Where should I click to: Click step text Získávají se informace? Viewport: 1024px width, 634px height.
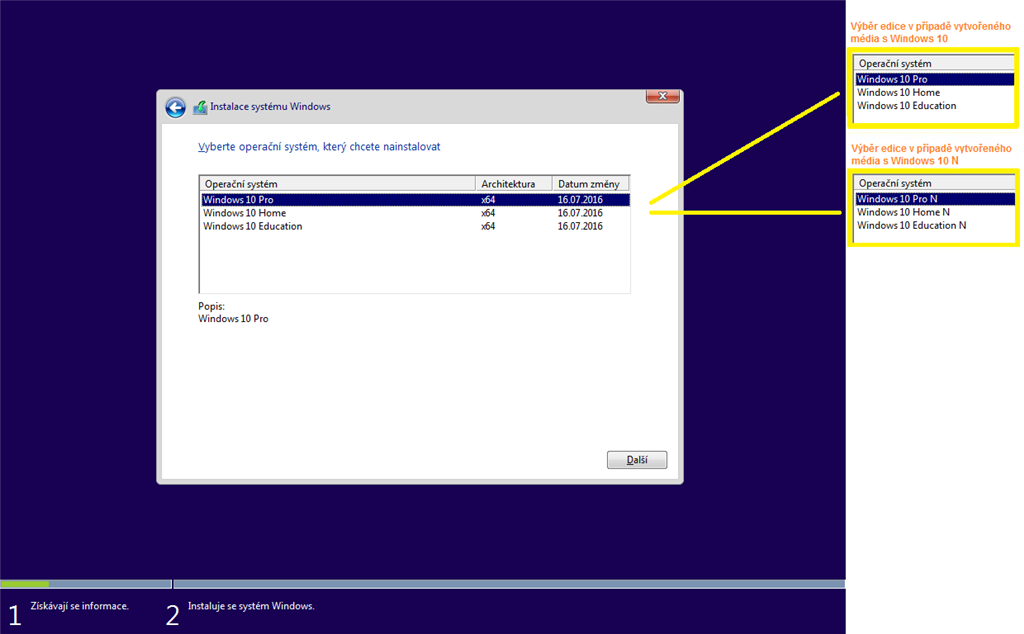pos(80,606)
